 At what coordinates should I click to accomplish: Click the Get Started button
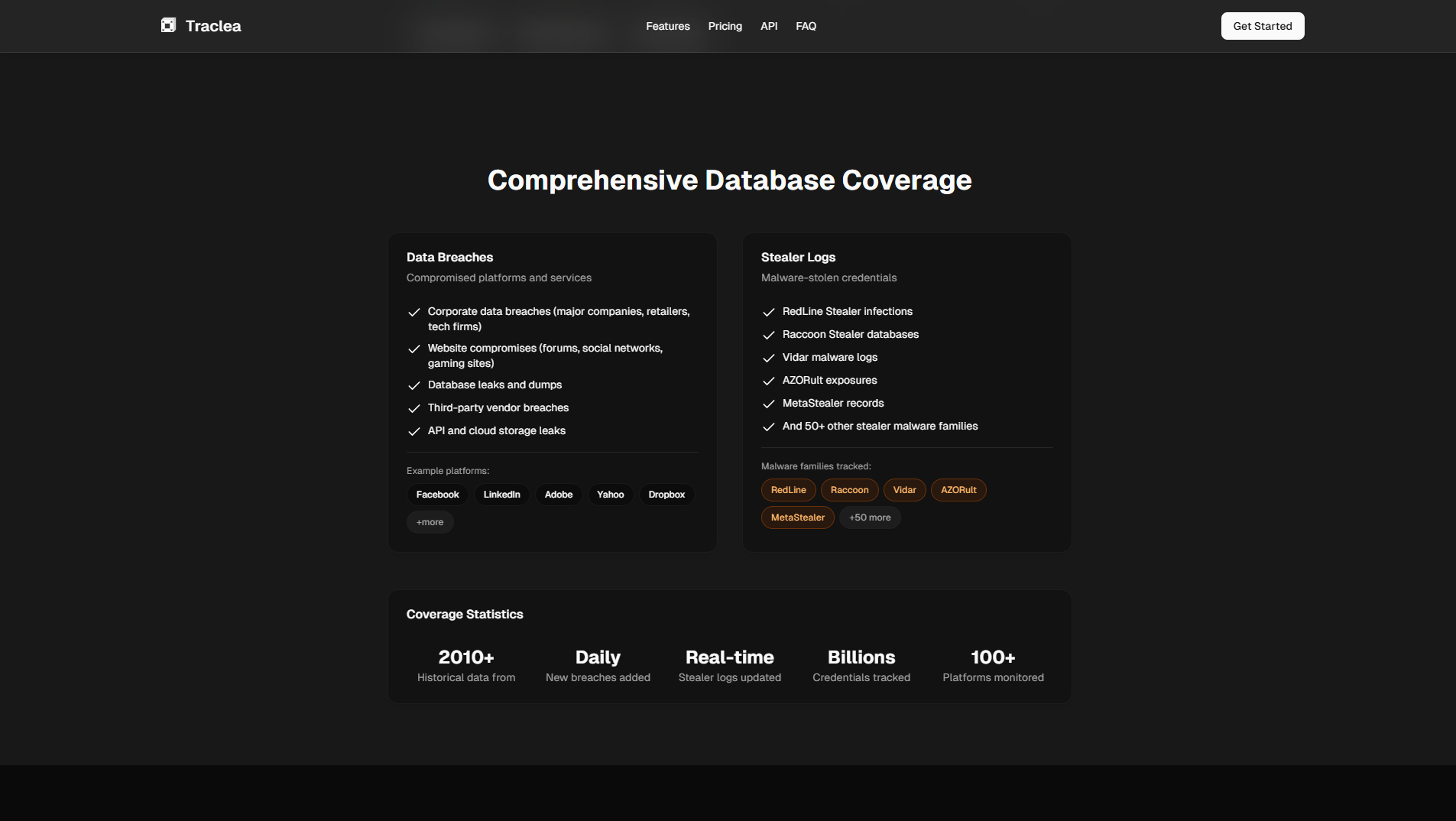(x=1262, y=25)
